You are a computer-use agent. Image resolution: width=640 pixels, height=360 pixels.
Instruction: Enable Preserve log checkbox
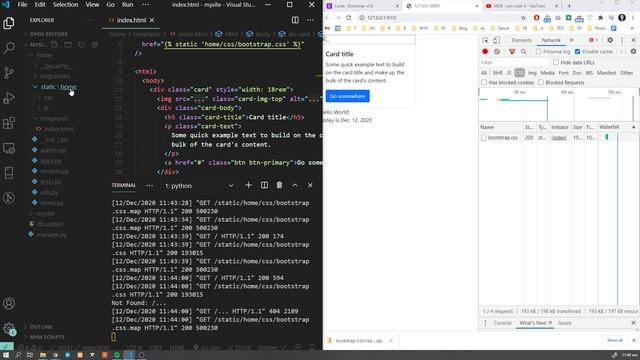click(538, 51)
